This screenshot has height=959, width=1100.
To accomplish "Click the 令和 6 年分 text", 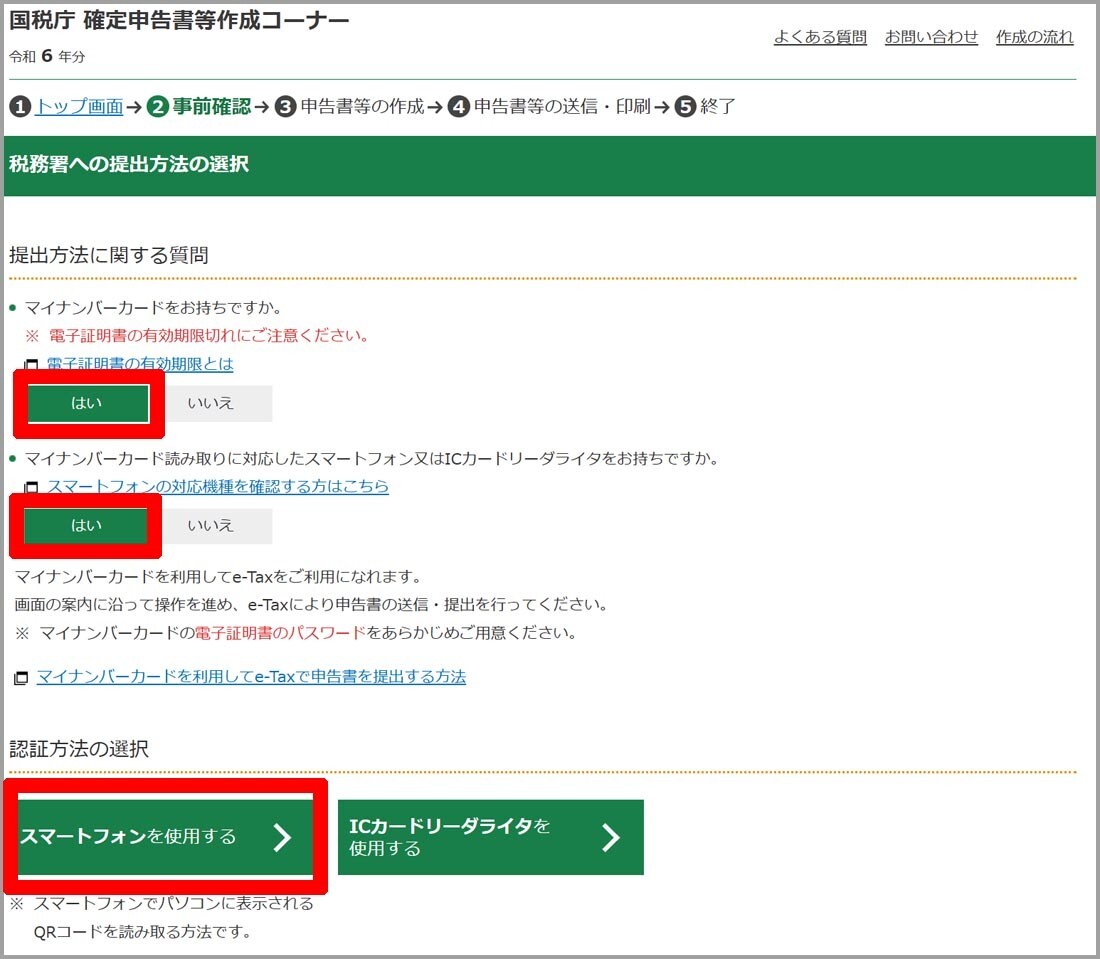I will [x=47, y=56].
